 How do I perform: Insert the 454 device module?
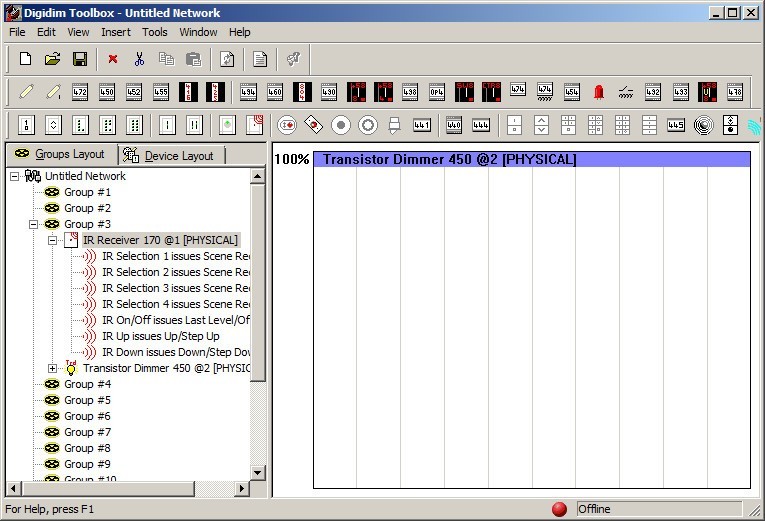pos(572,92)
